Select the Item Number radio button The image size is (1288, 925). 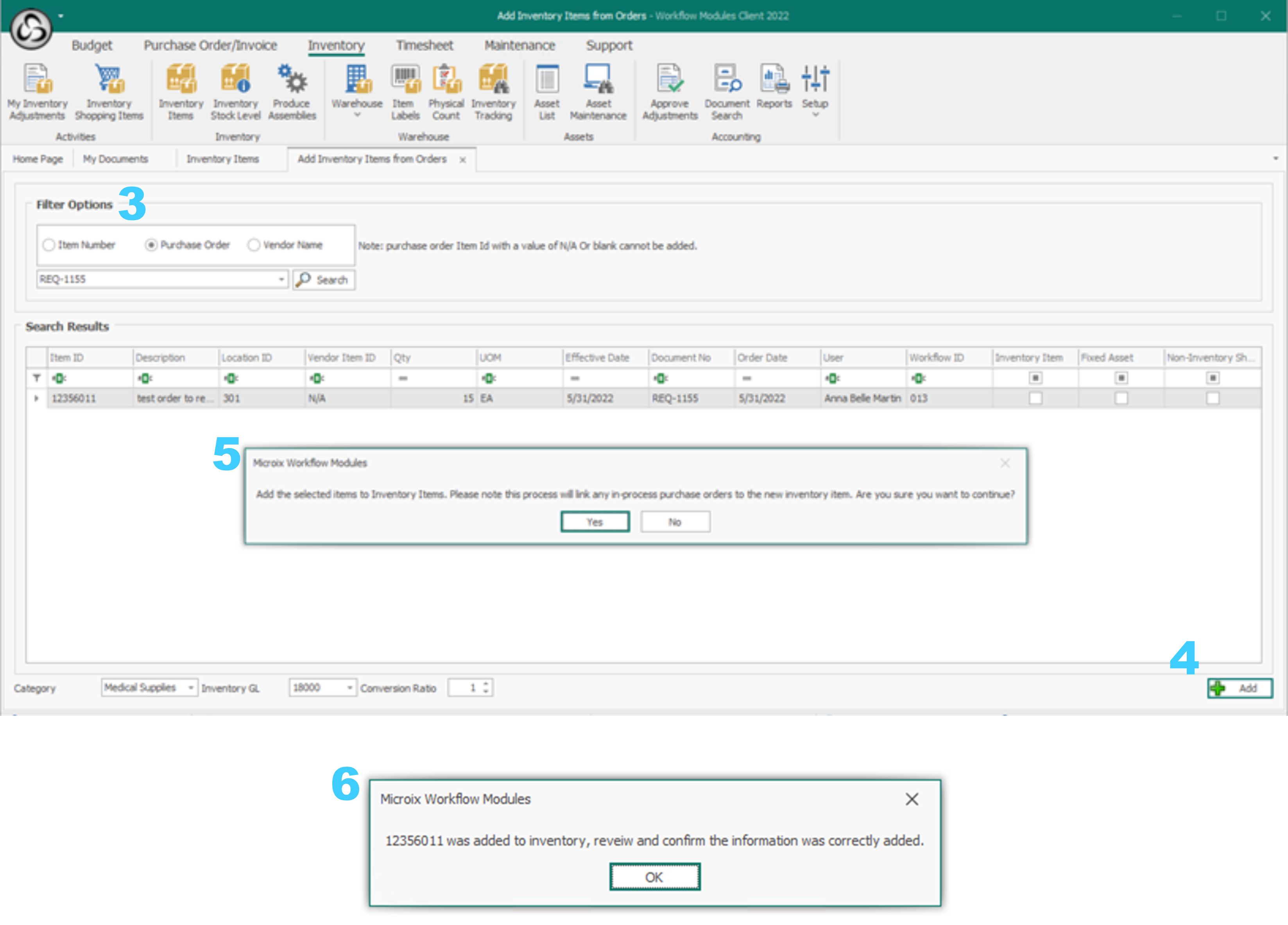tap(49, 245)
